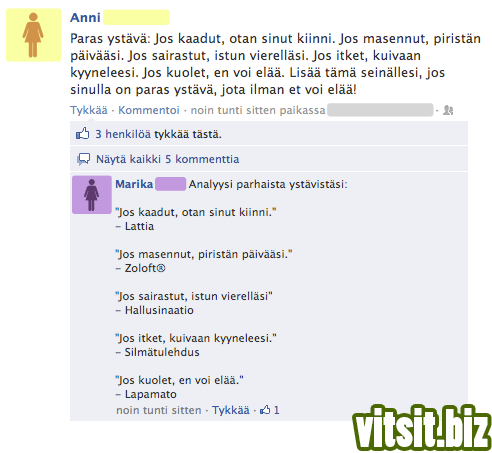Viewport: 492px width, 453px height.
Task: Click the vitsit.biz watermark logo
Action: [x=422, y=427]
